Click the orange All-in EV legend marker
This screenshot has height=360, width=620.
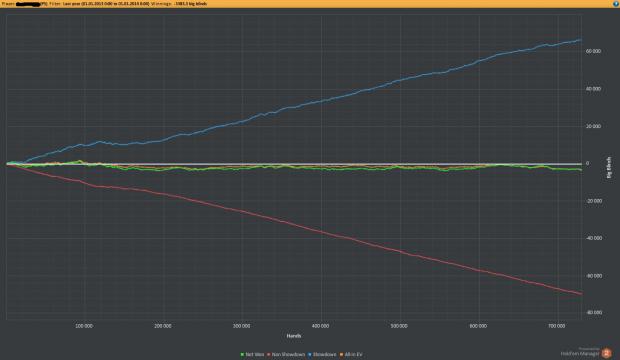click(x=341, y=354)
